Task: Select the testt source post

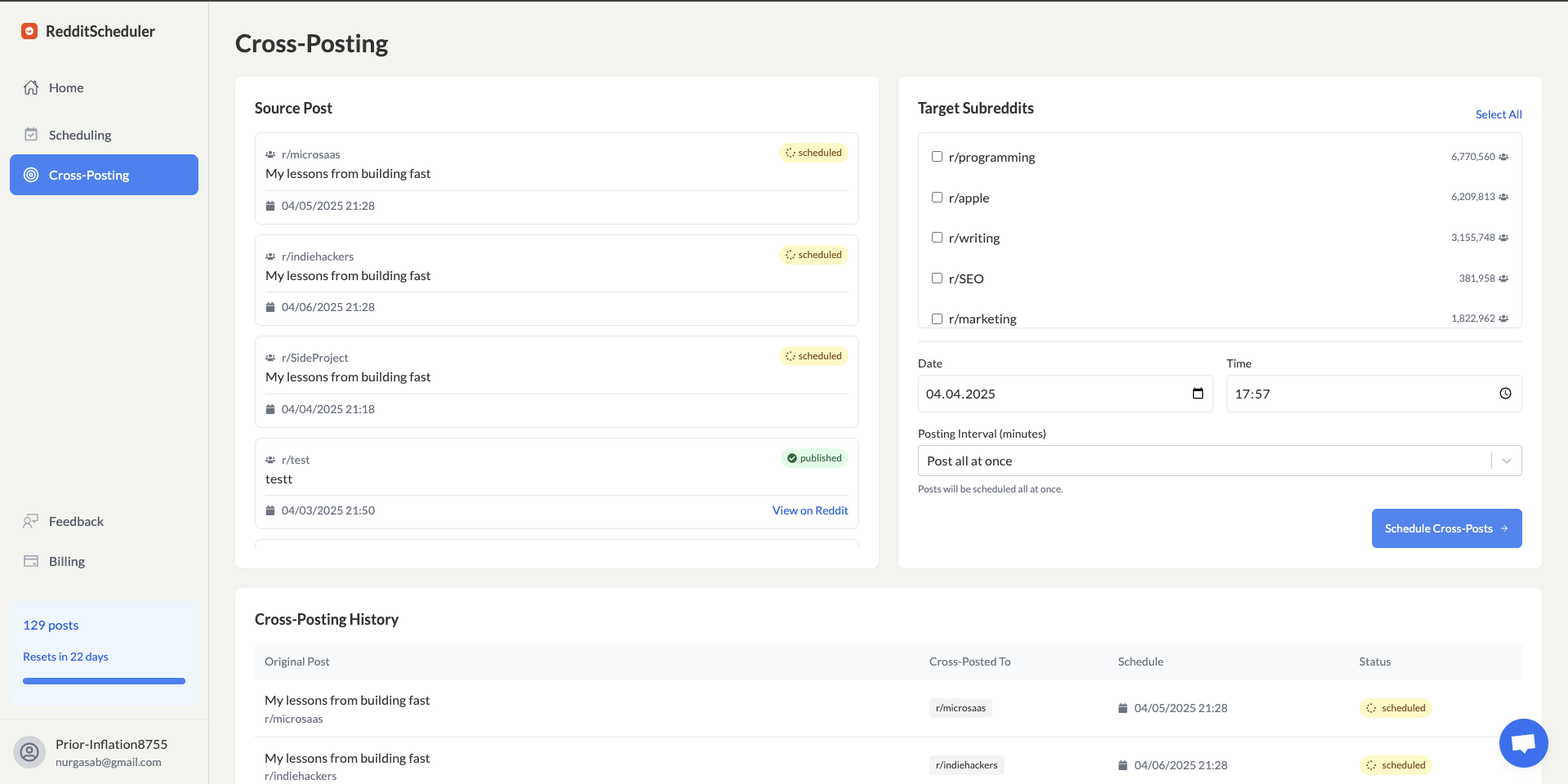Action: (556, 483)
